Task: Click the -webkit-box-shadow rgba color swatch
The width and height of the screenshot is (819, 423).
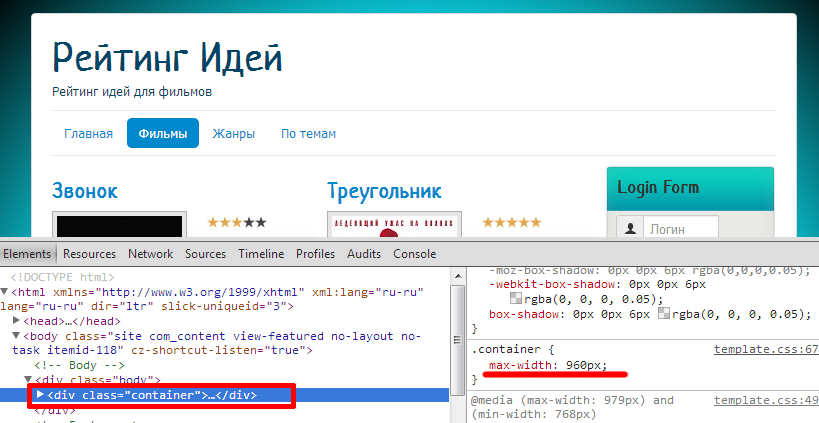Action: click(515, 299)
